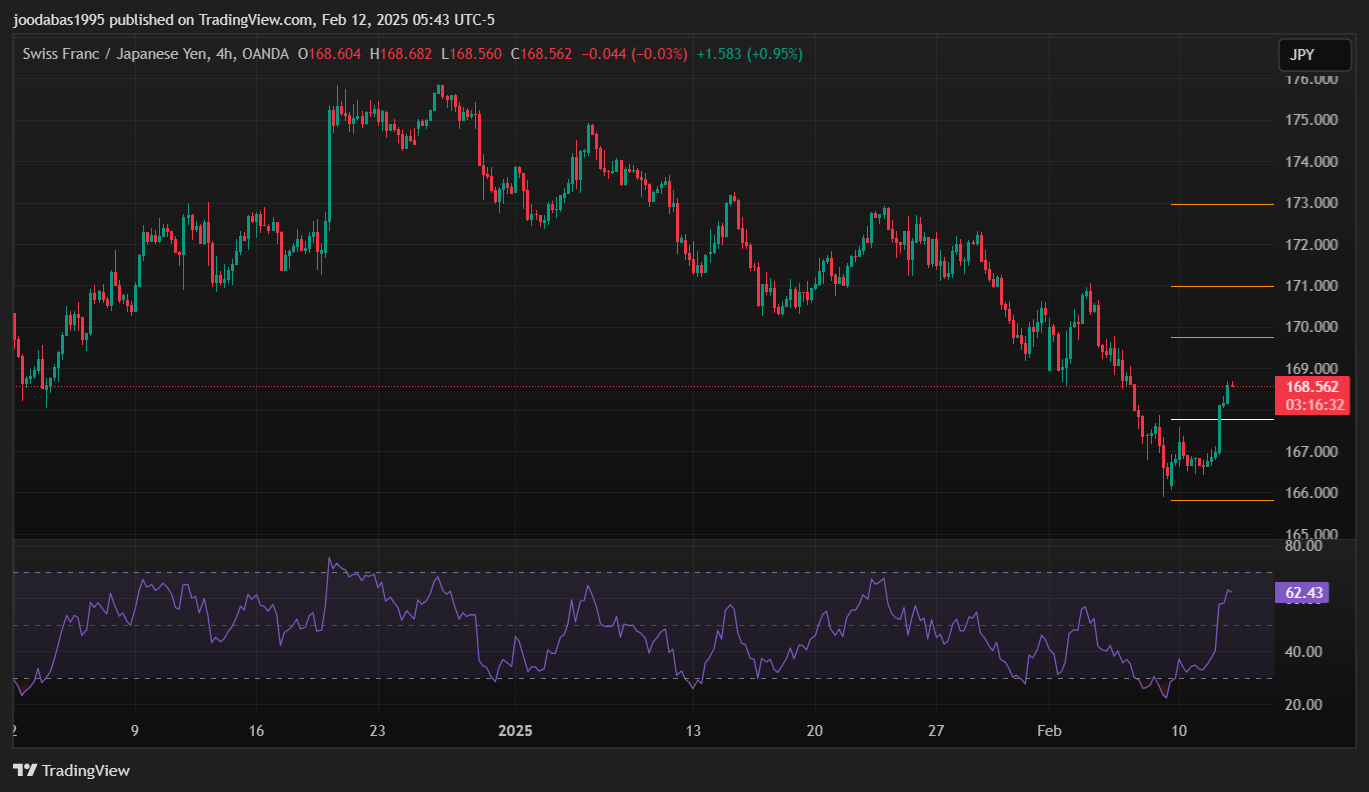Click the OANDA source label

266,54
